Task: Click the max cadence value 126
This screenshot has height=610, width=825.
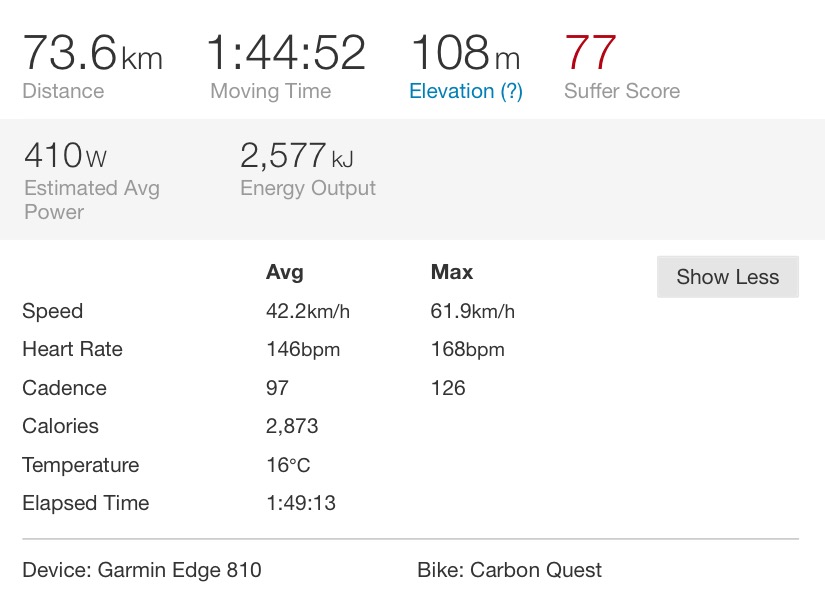Action: 448,388
